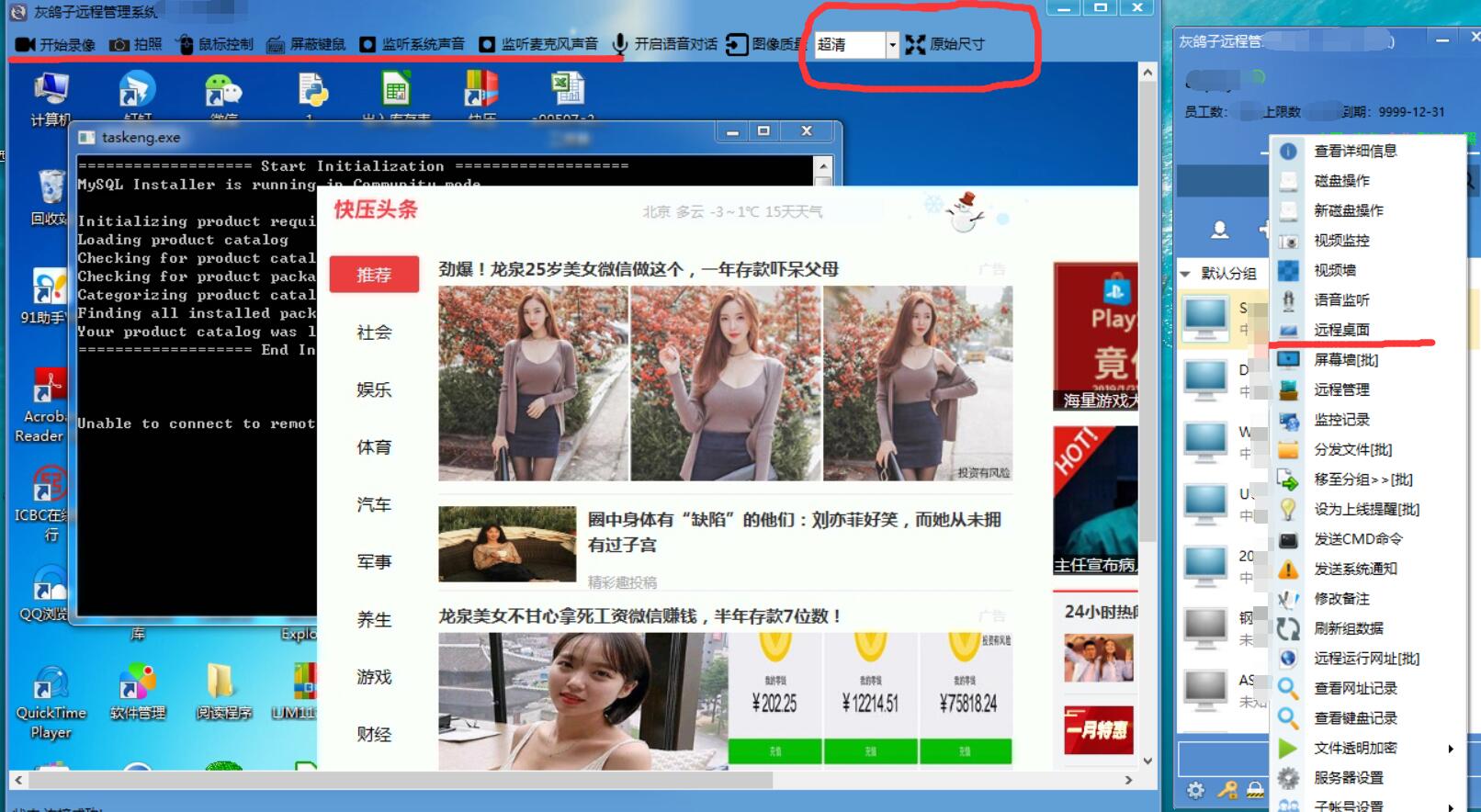Open headline 龙泉美女不甘心拿死工资

(x=640, y=616)
